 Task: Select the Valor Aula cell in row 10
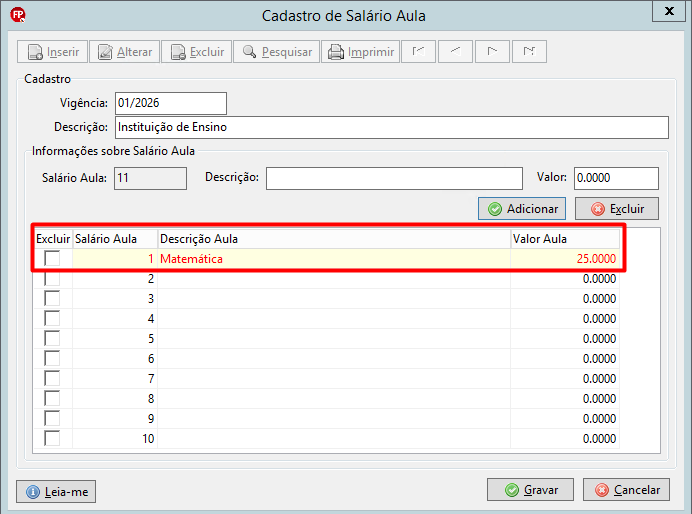[565, 439]
